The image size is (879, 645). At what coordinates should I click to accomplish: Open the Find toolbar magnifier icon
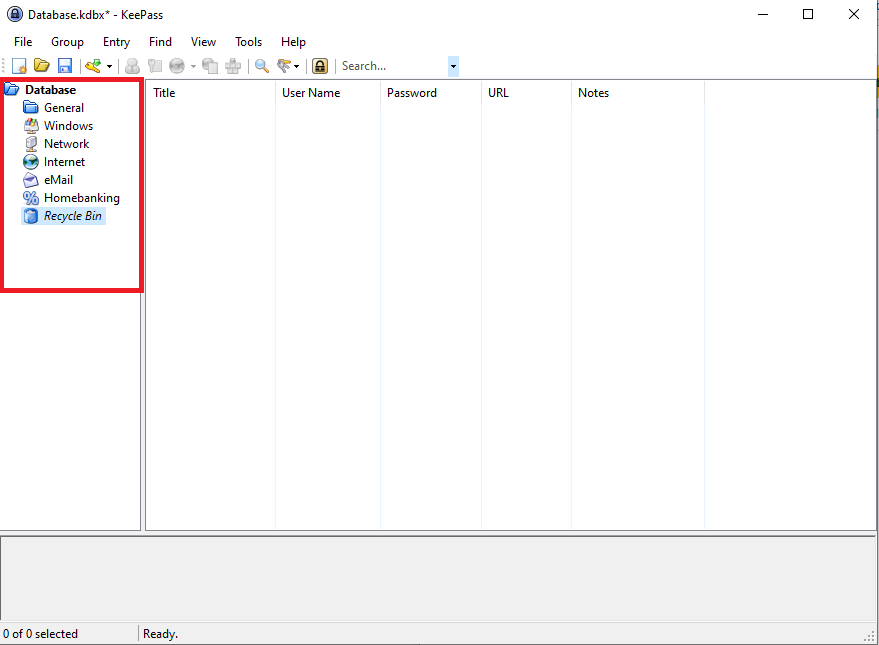[x=261, y=65]
